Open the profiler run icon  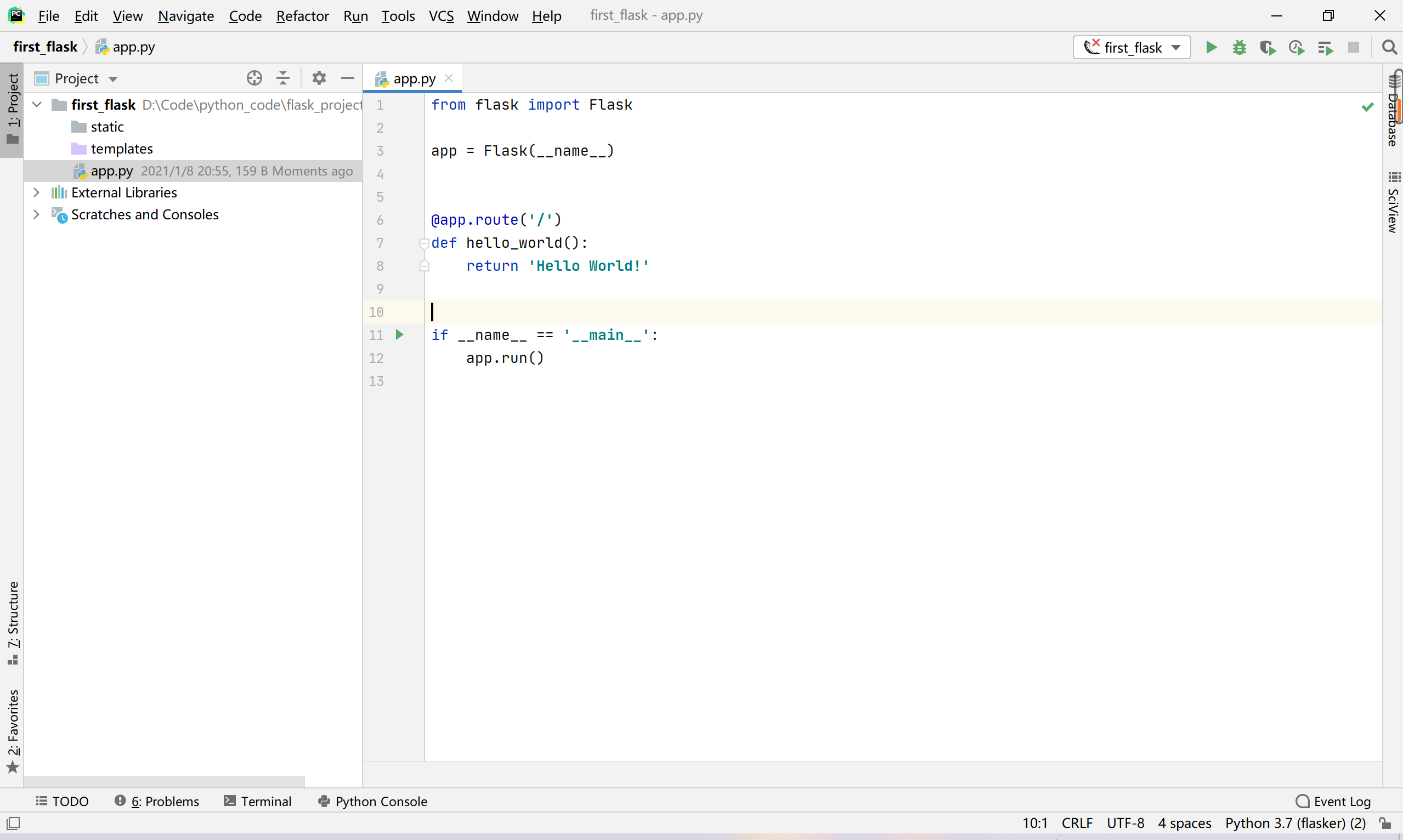point(1297,48)
